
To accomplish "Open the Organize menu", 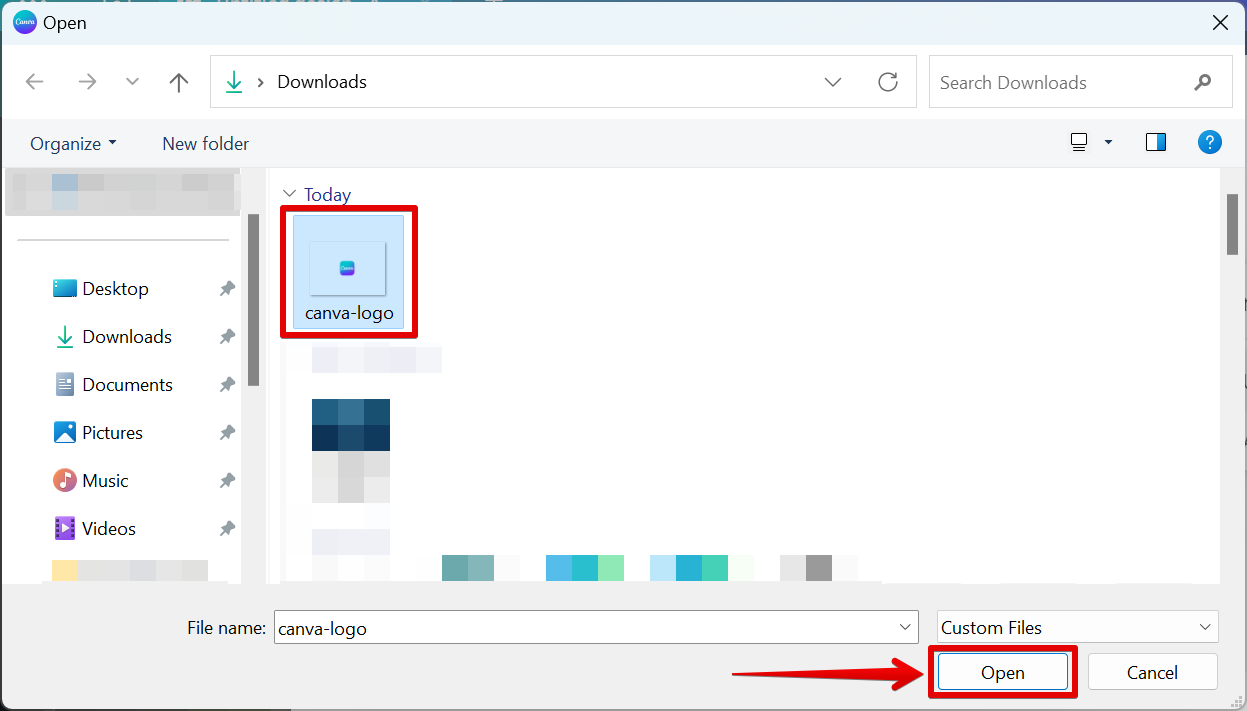I will pos(73,143).
